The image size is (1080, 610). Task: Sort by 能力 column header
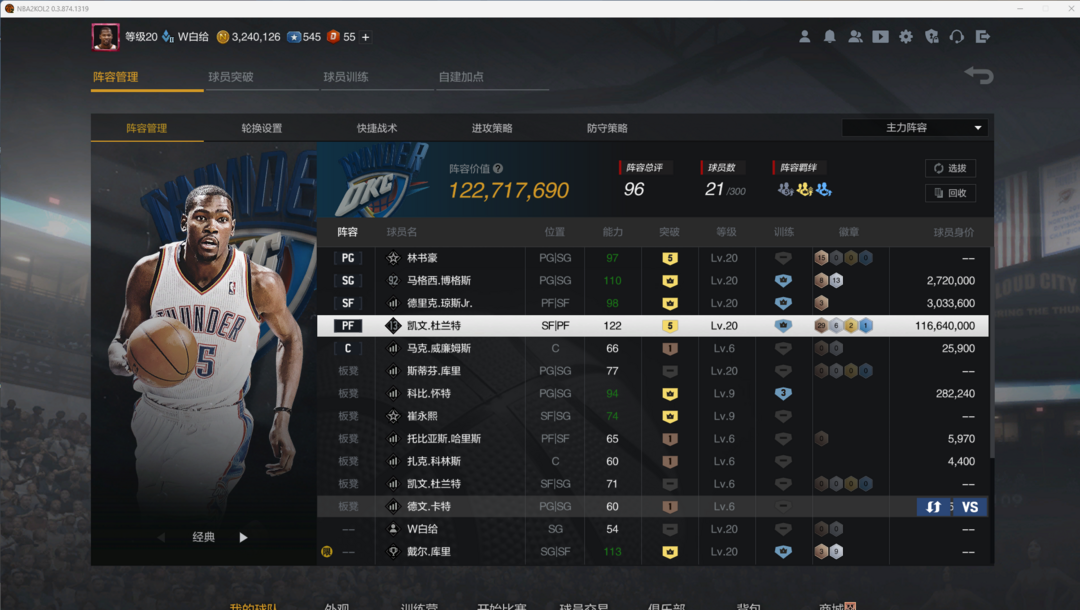tap(612, 232)
